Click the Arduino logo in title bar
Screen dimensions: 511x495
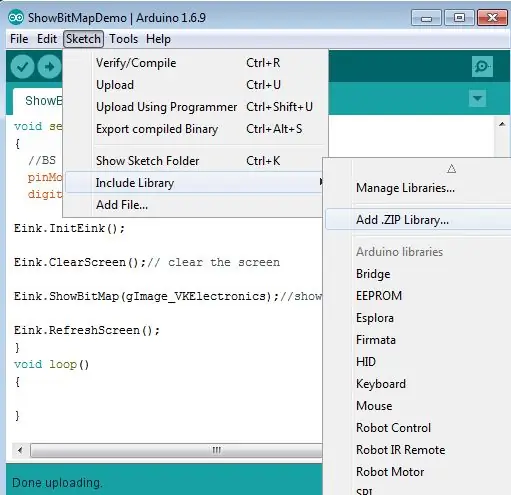click(16, 18)
